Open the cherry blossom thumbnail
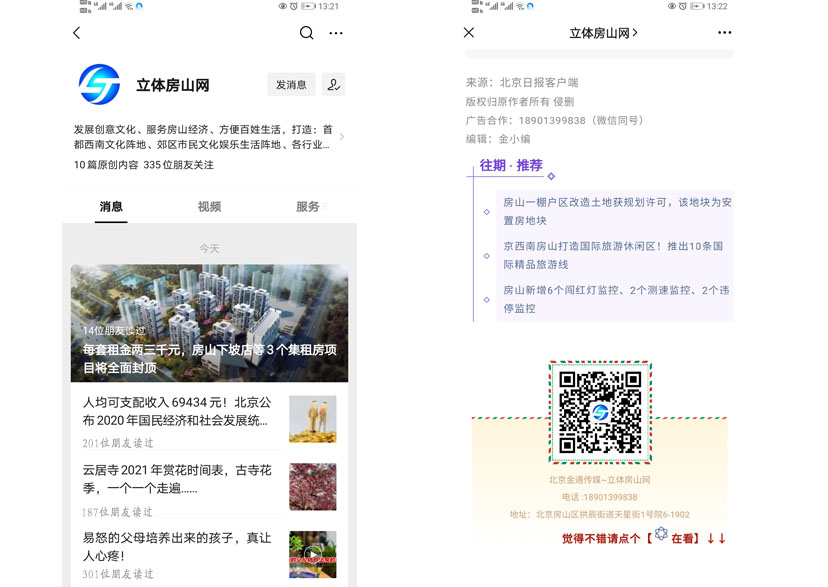This screenshot has width=828, height=587. click(313, 487)
